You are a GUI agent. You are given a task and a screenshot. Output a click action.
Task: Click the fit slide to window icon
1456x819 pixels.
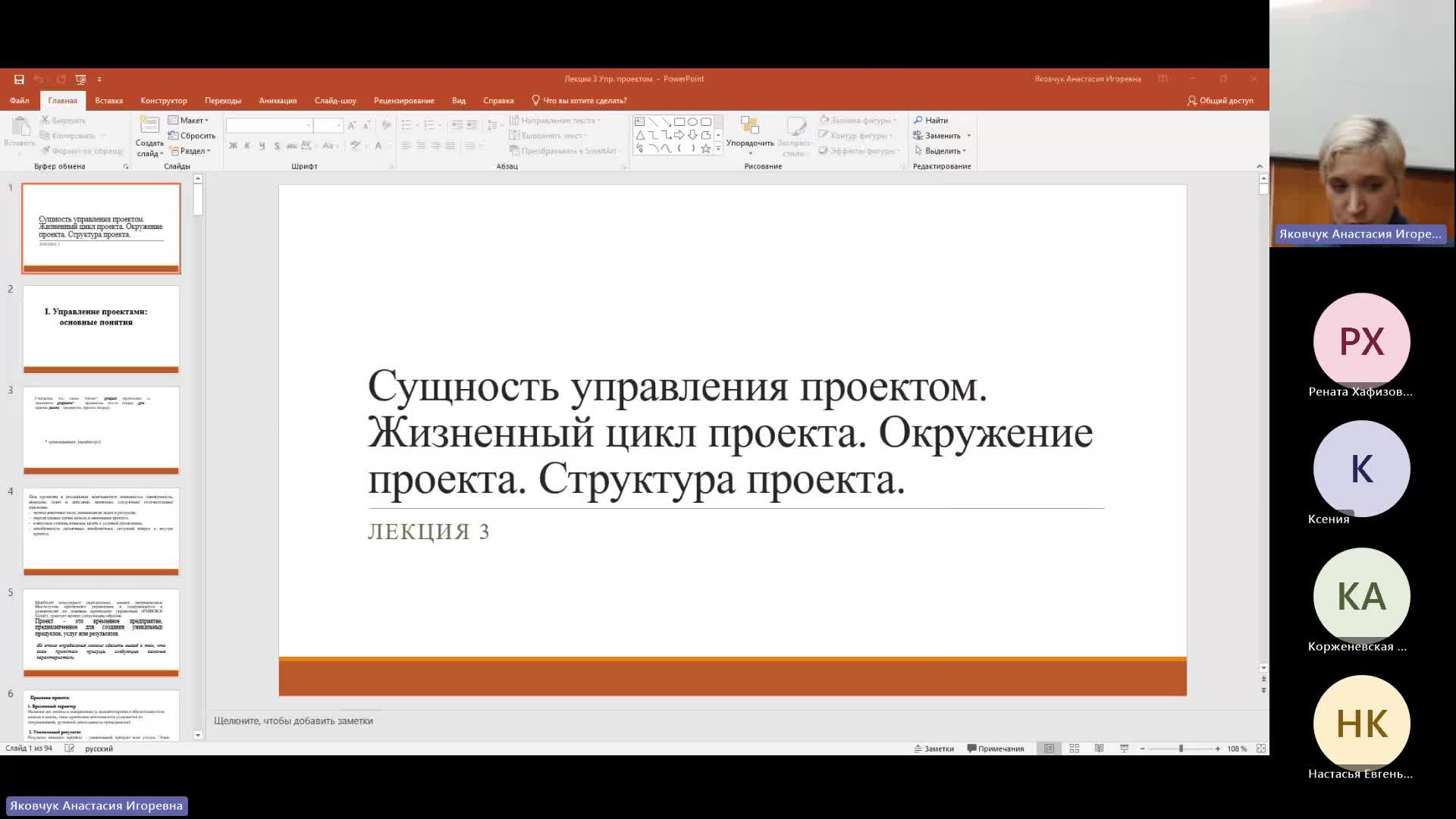pos(1261,748)
